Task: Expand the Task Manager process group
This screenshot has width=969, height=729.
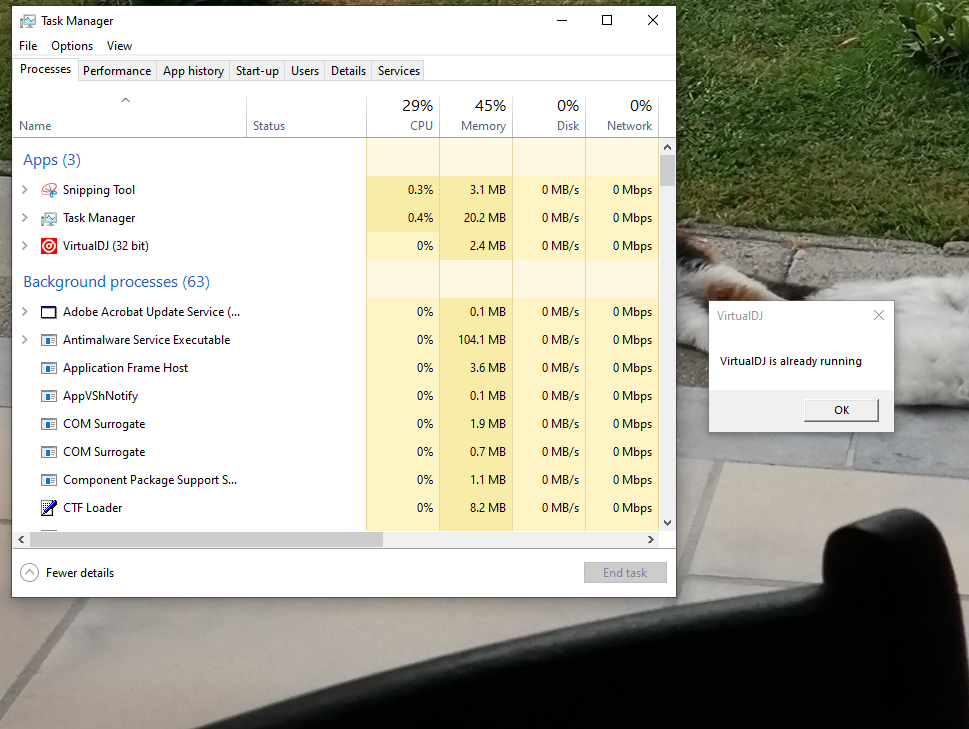Action: [x=25, y=217]
